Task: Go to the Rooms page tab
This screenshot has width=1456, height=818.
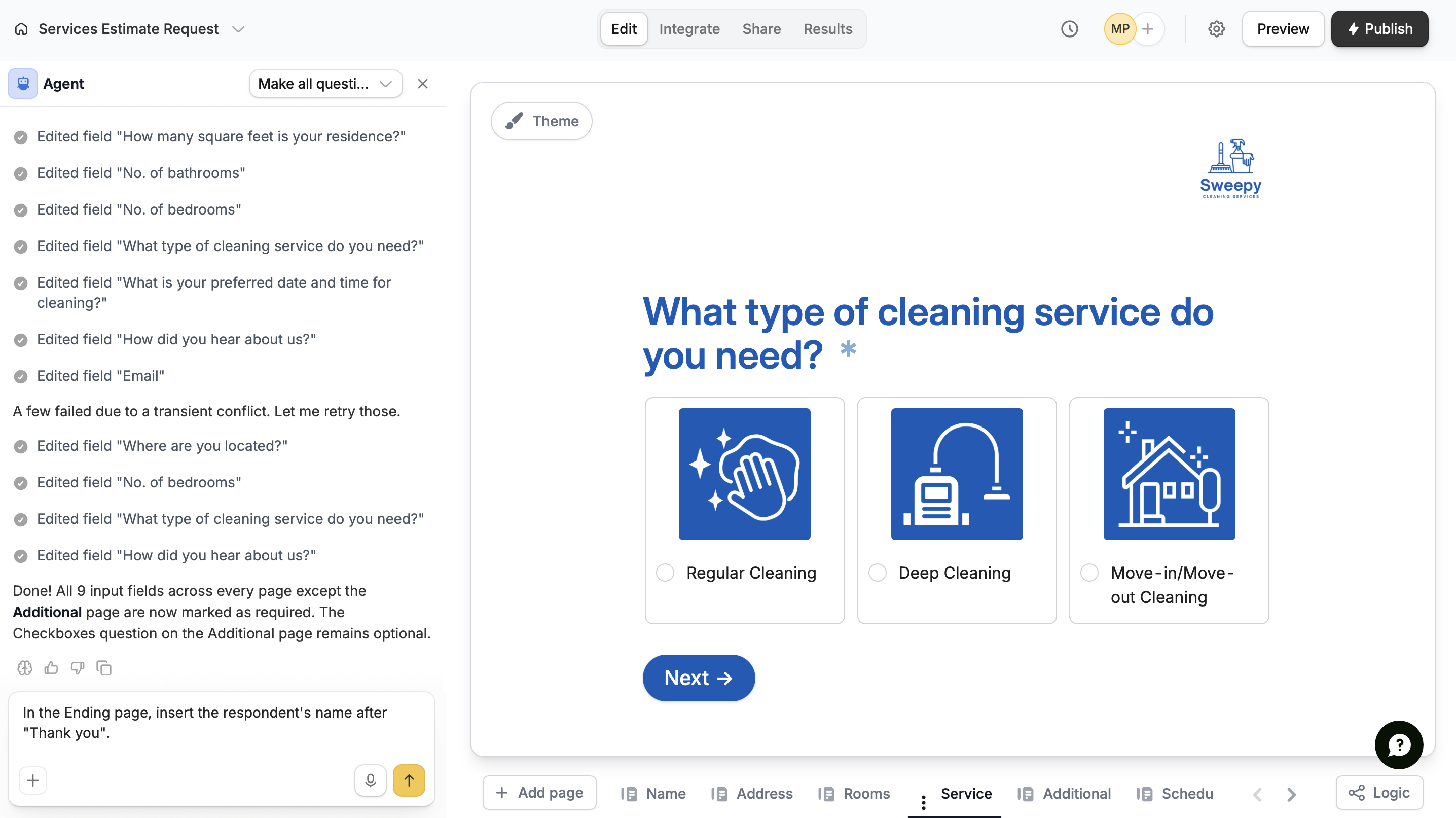Action: point(854,794)
